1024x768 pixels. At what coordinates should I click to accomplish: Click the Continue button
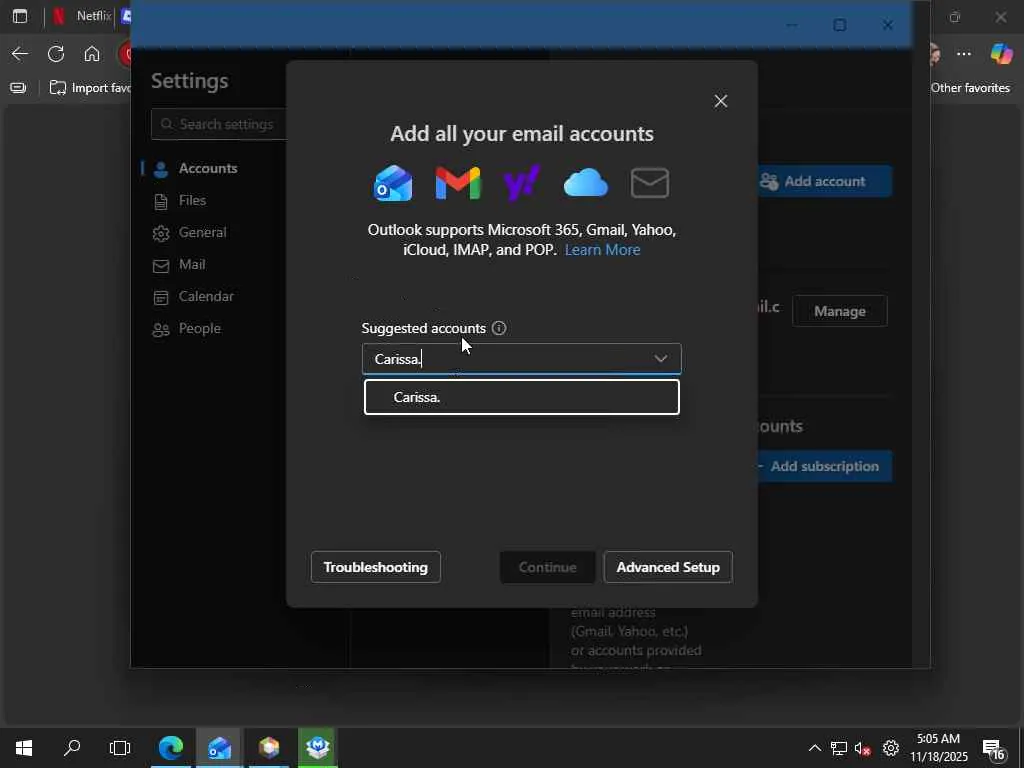pyautogui.click(x=547, y=567)
